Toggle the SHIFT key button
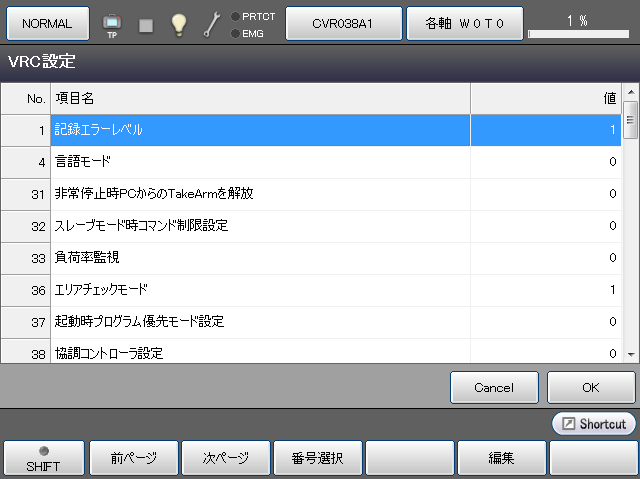640x479 pixels. point(42,458)
